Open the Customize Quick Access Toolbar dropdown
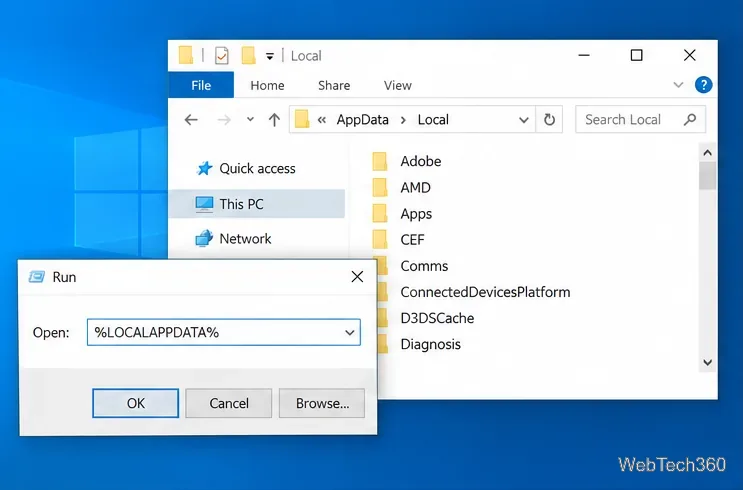 (x=270, y=56)
